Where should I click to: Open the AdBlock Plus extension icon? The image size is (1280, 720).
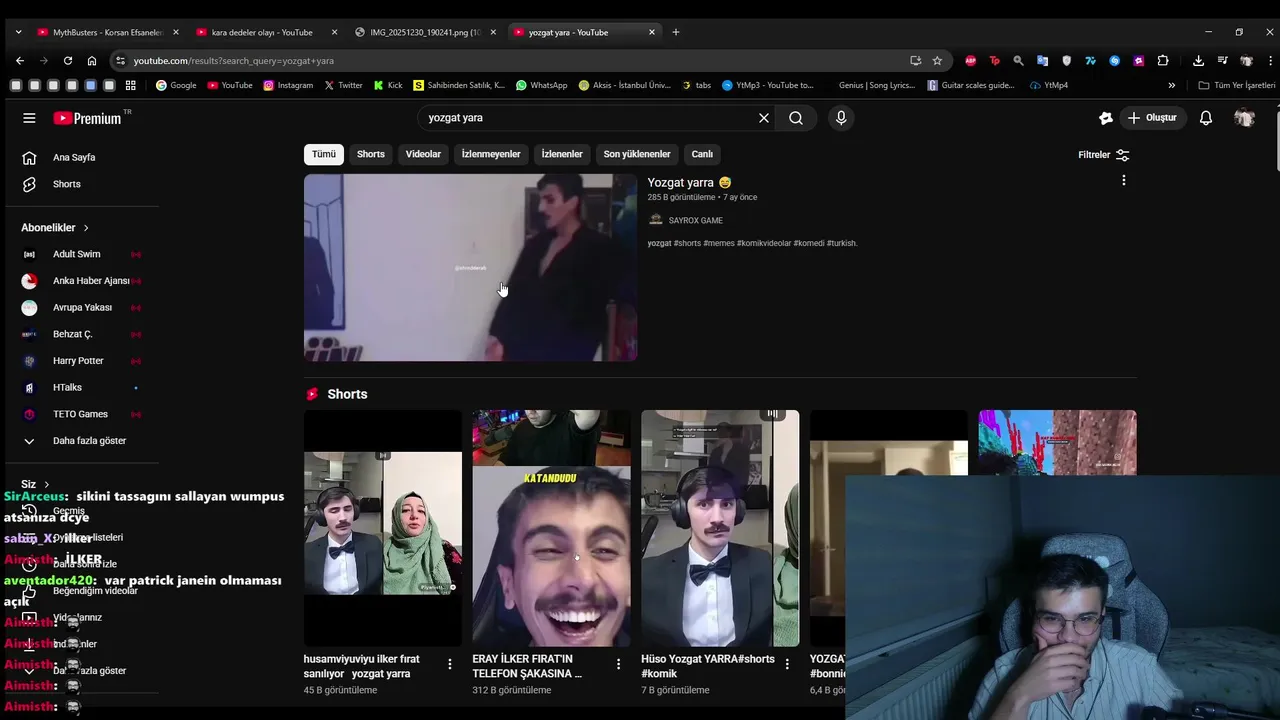(x=970, y=61)
